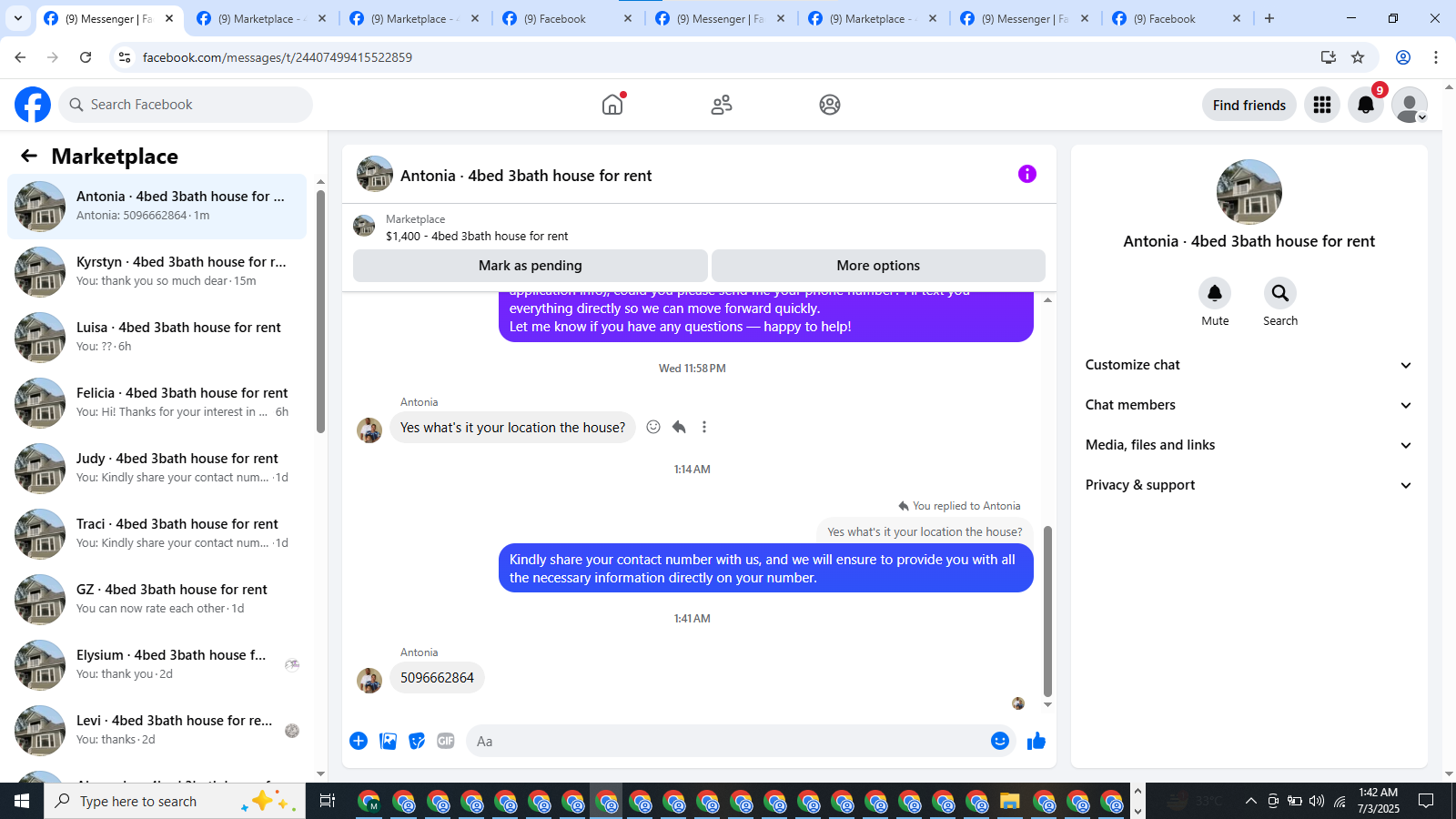The width and height of the screenshot is (1456, 819).
Task: Open Windows Task View icon
Action: click(x=328, y=801)
